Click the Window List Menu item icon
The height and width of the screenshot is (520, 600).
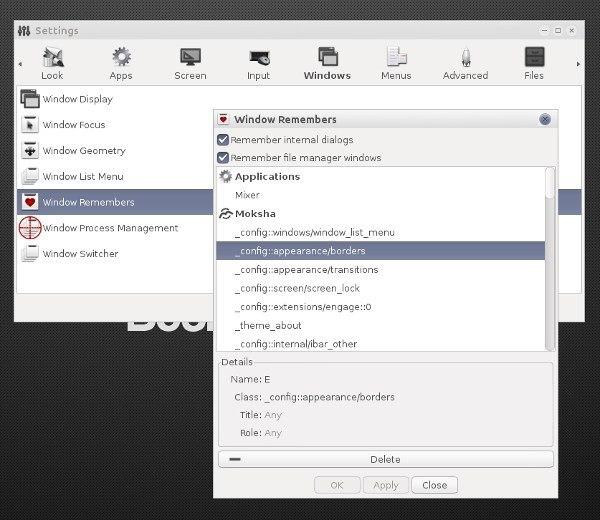pos(30,176)
